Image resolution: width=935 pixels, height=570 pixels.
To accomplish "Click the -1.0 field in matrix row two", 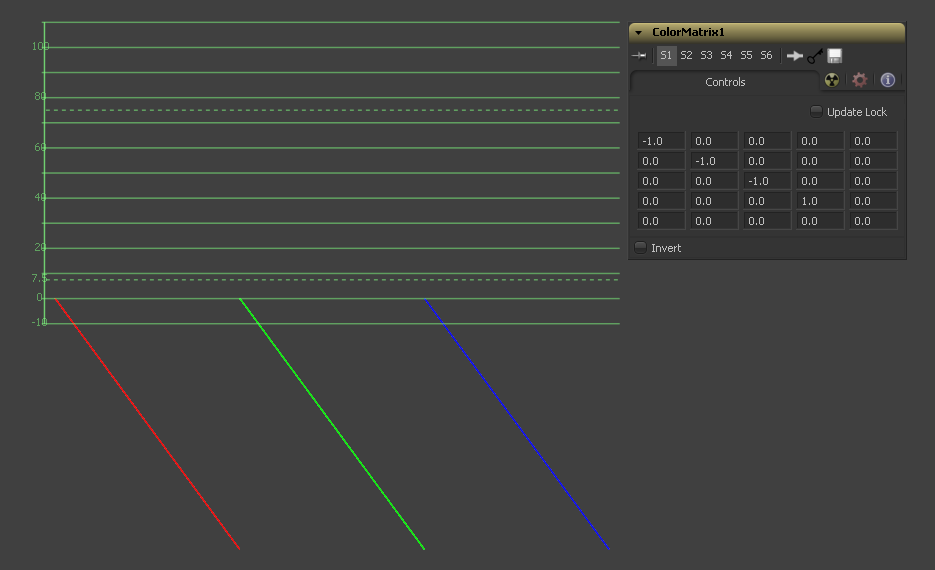I will 714,161.
